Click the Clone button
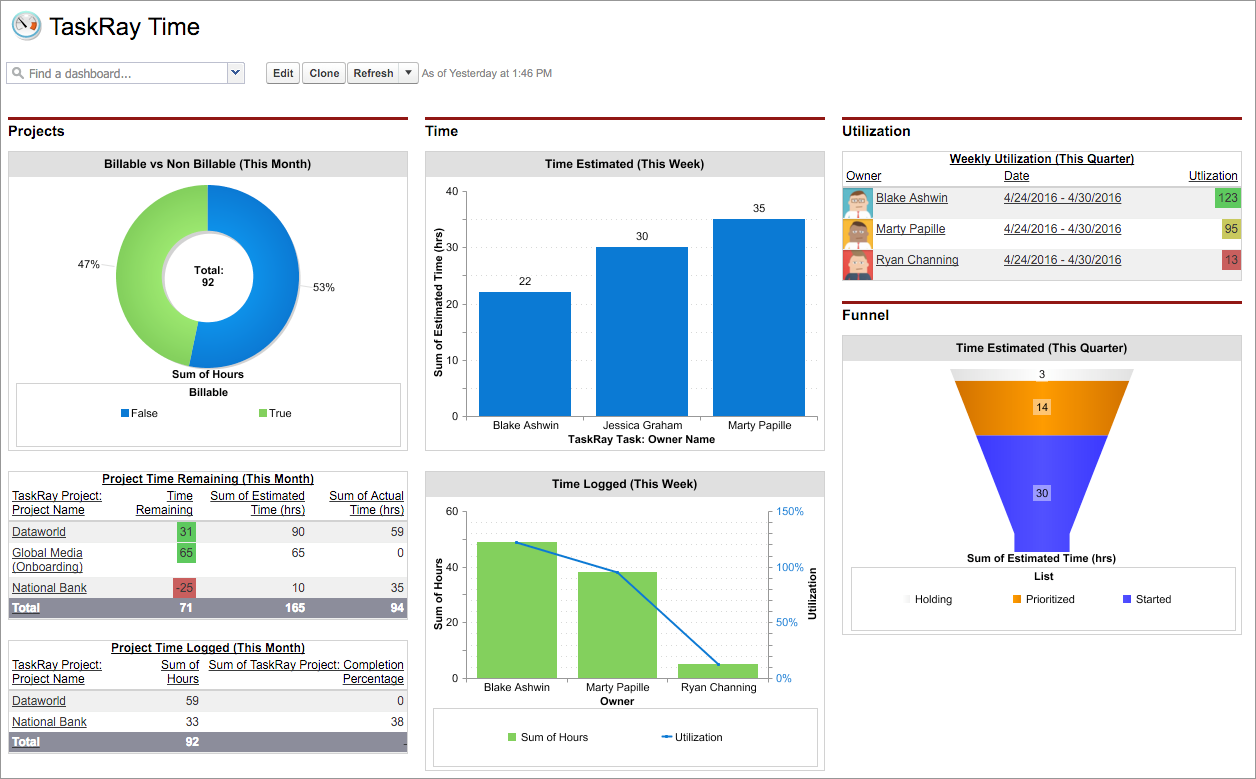 point(324,73)
